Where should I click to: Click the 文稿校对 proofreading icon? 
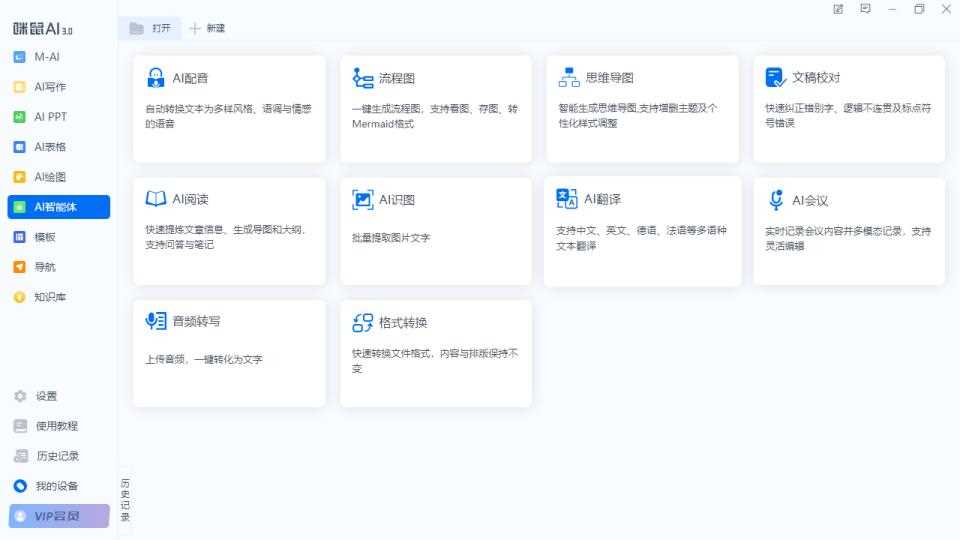(775, 78)
